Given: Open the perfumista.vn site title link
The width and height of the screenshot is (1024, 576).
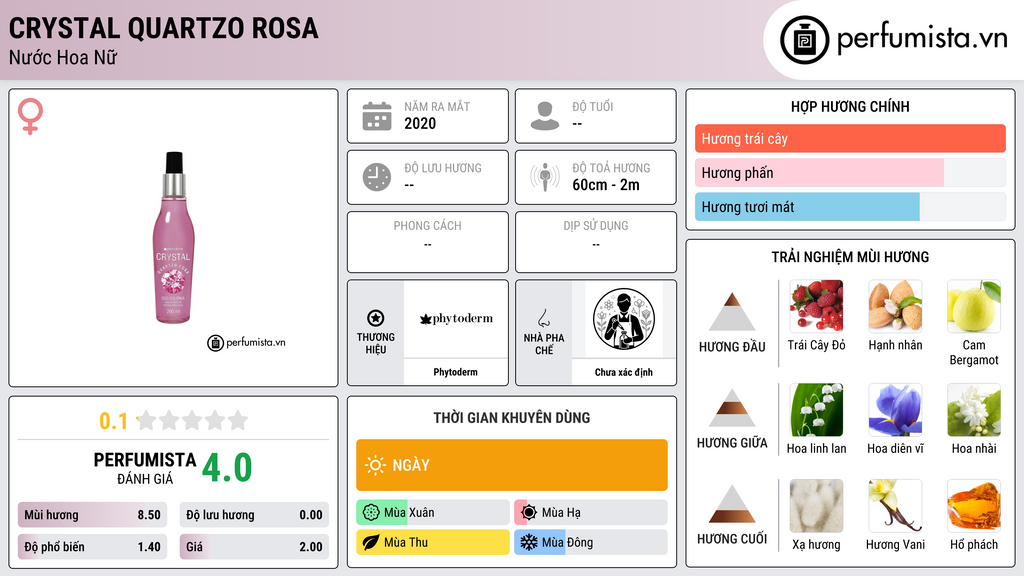Looking at the screenshot, I should [922, 38].
